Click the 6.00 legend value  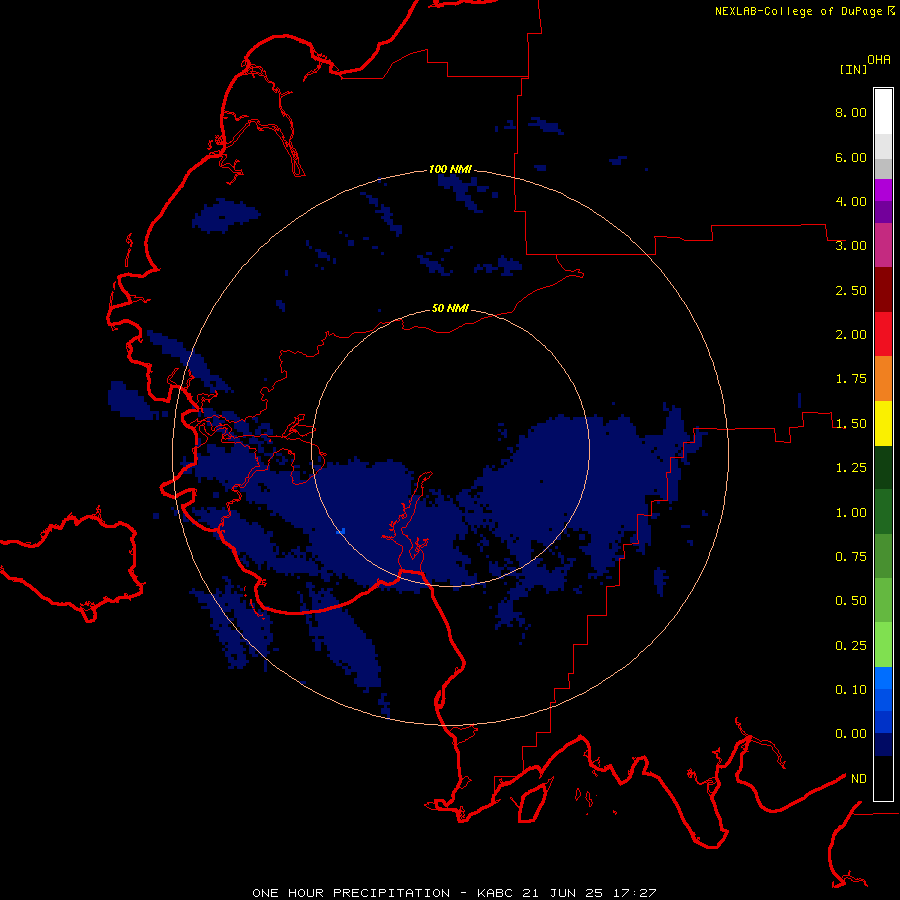(x=851, y=157)
